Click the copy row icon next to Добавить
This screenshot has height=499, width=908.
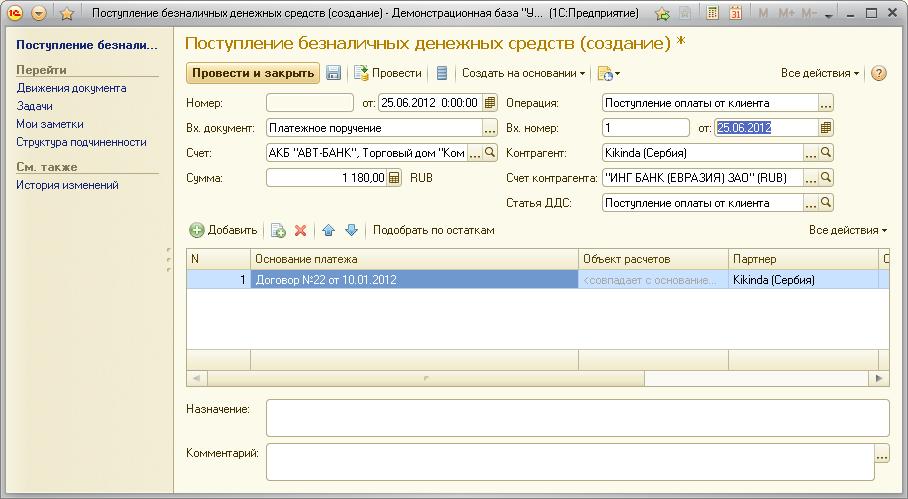point(278,230)
